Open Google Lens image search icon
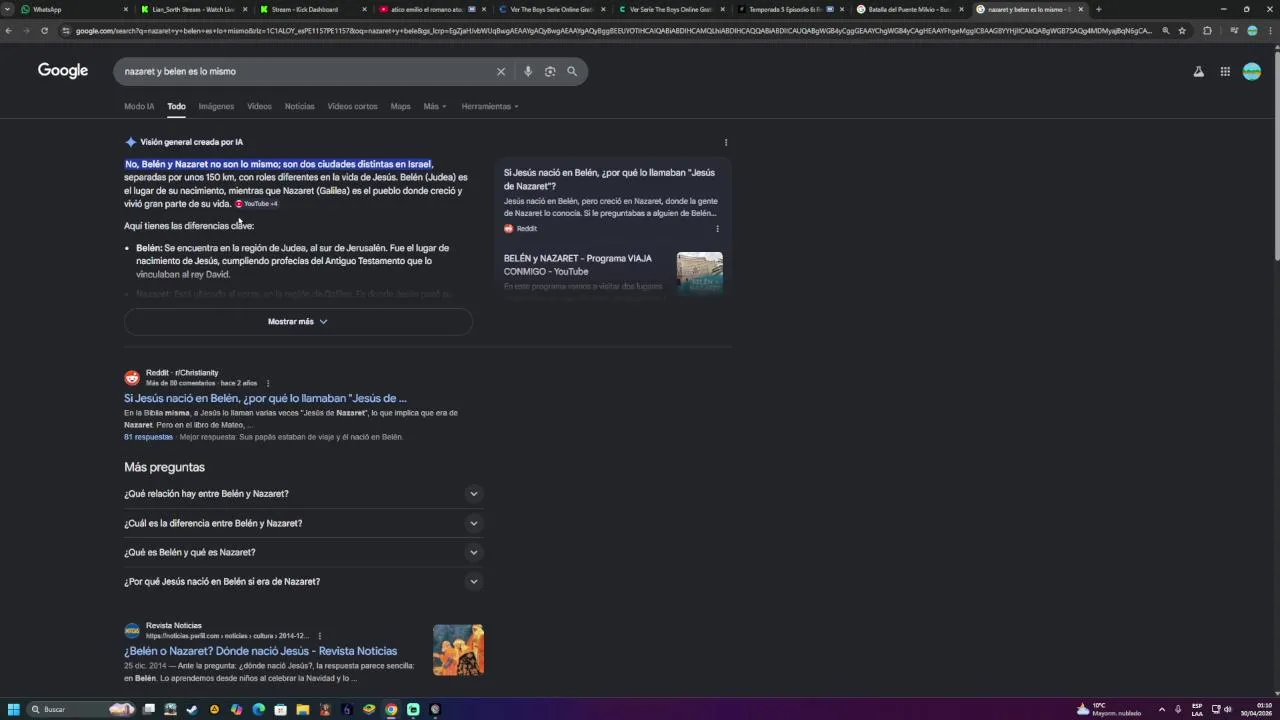1280x720 pixels. pyautogui.click(x=550, y=71)
